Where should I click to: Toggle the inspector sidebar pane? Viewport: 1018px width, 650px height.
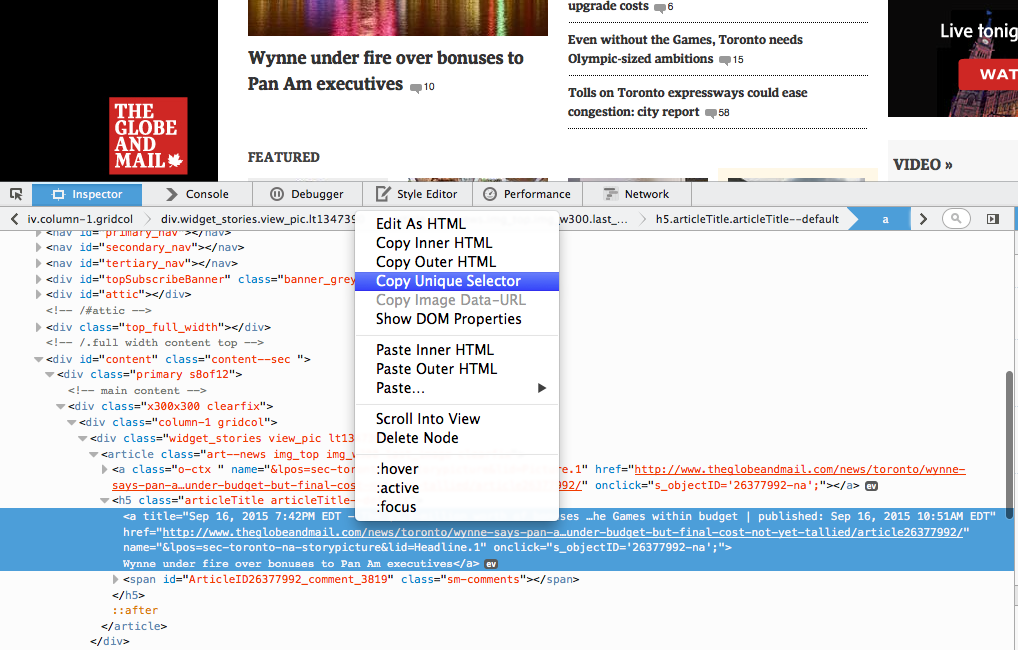(993, 219)
